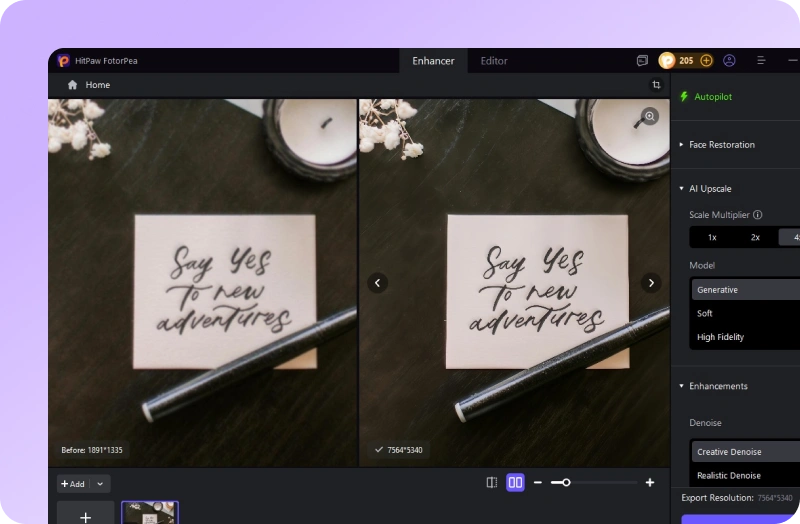Viewport: 800px width, 524px height.
Task: Select the 1x scale multiplier
Action: (712, 238)
